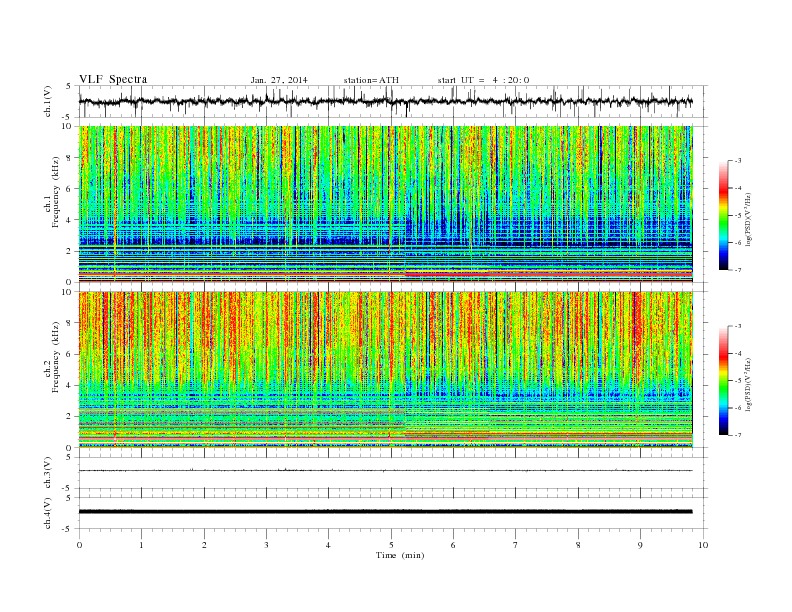Click time axis tick label "1"

[141, 545]
